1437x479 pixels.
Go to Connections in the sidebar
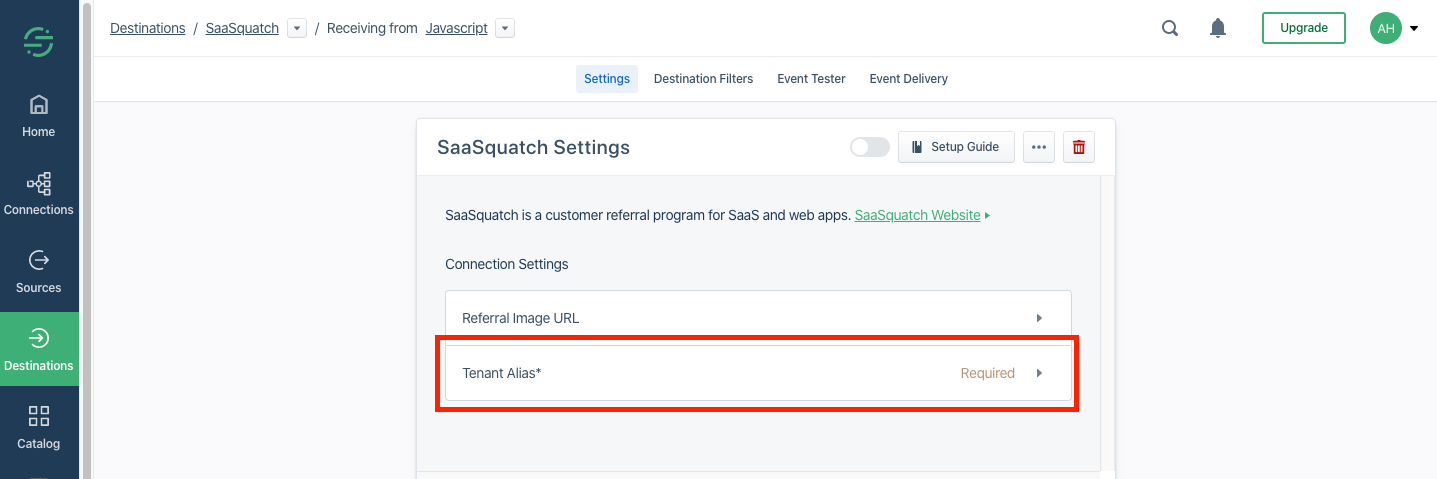[39, 195]
